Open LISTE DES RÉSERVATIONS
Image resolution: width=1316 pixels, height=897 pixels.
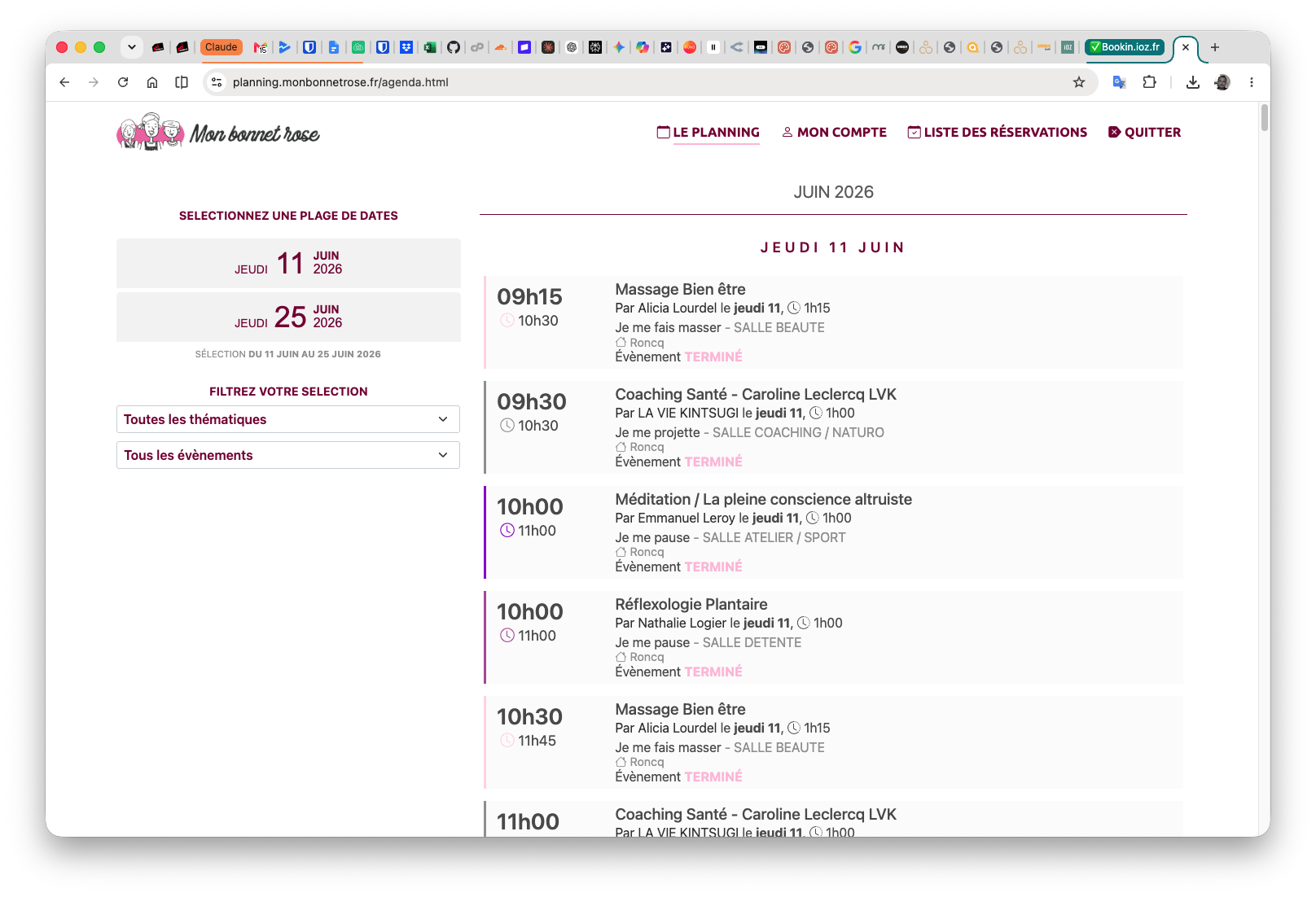coord(998,132)
